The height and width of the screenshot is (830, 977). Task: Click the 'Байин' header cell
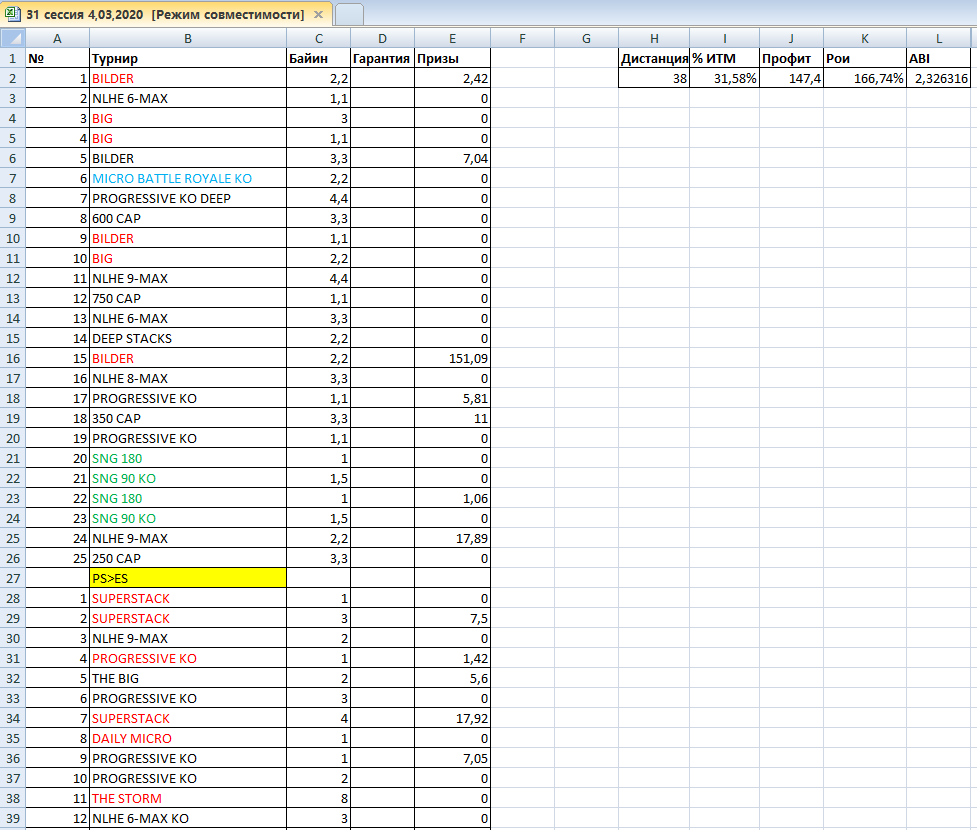point(318,59)
